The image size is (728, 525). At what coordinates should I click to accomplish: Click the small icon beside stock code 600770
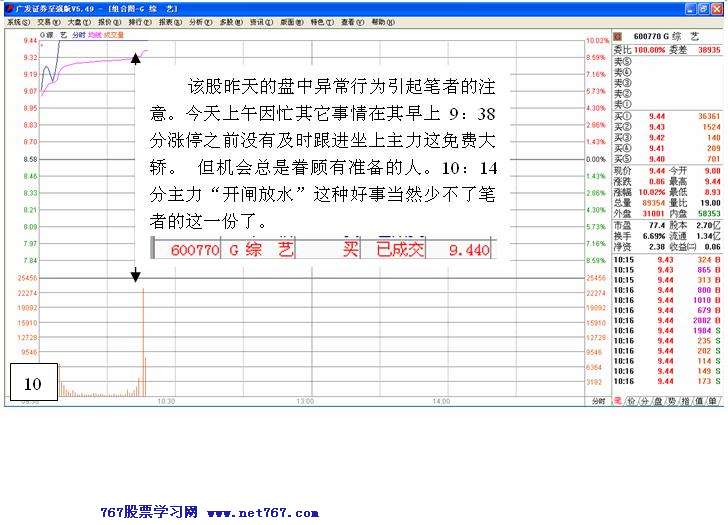click(618, 37)
